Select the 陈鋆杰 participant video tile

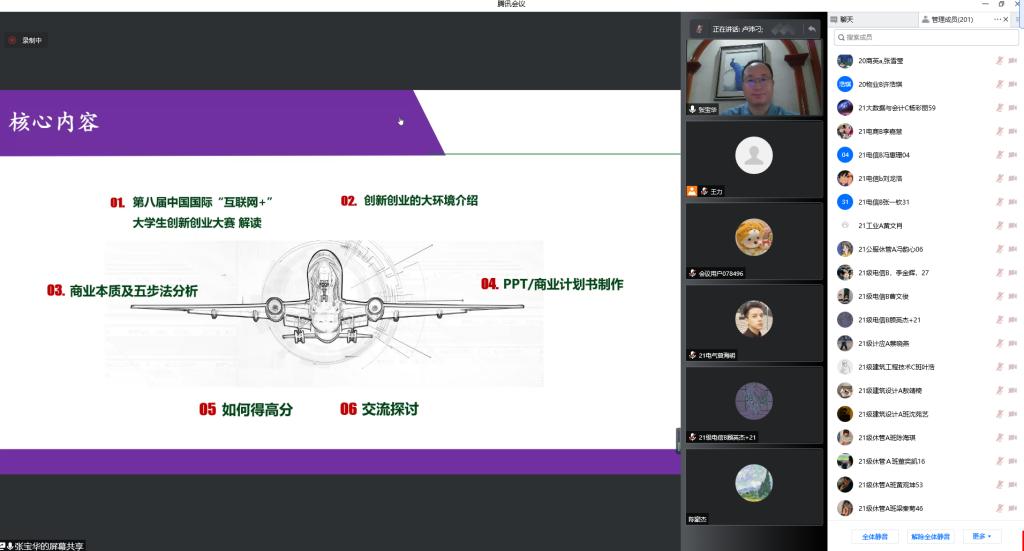pyautogui.click(x=754, y=486)
